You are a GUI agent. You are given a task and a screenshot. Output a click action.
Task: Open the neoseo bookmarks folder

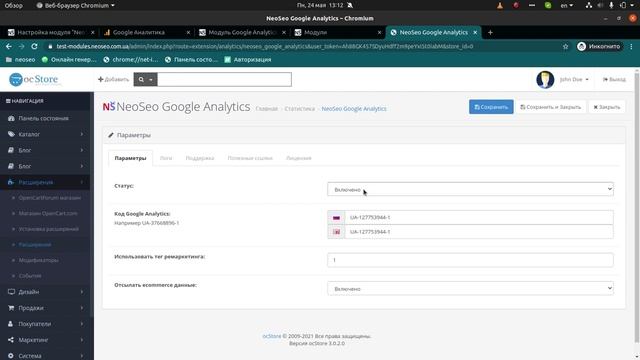20,60
